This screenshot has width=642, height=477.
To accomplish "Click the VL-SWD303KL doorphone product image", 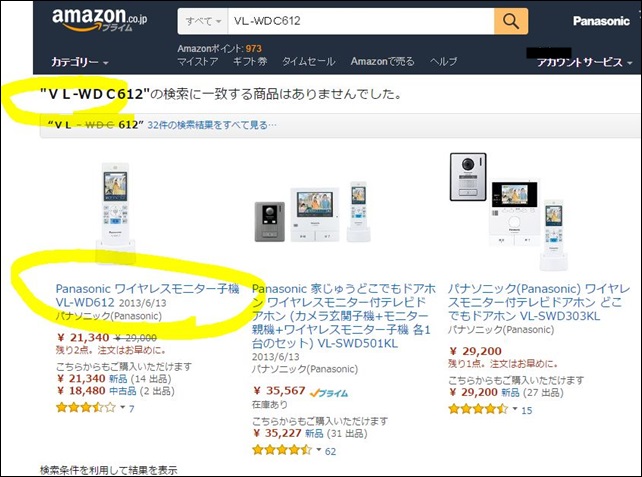I will click(509, 211).
